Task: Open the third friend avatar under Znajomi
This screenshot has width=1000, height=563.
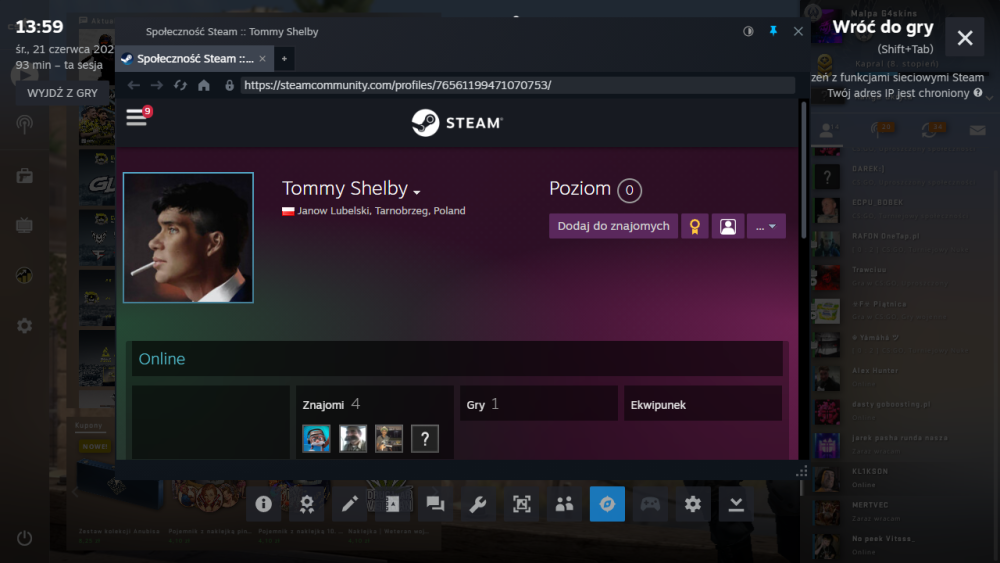Action: click(x=389, y=439)
